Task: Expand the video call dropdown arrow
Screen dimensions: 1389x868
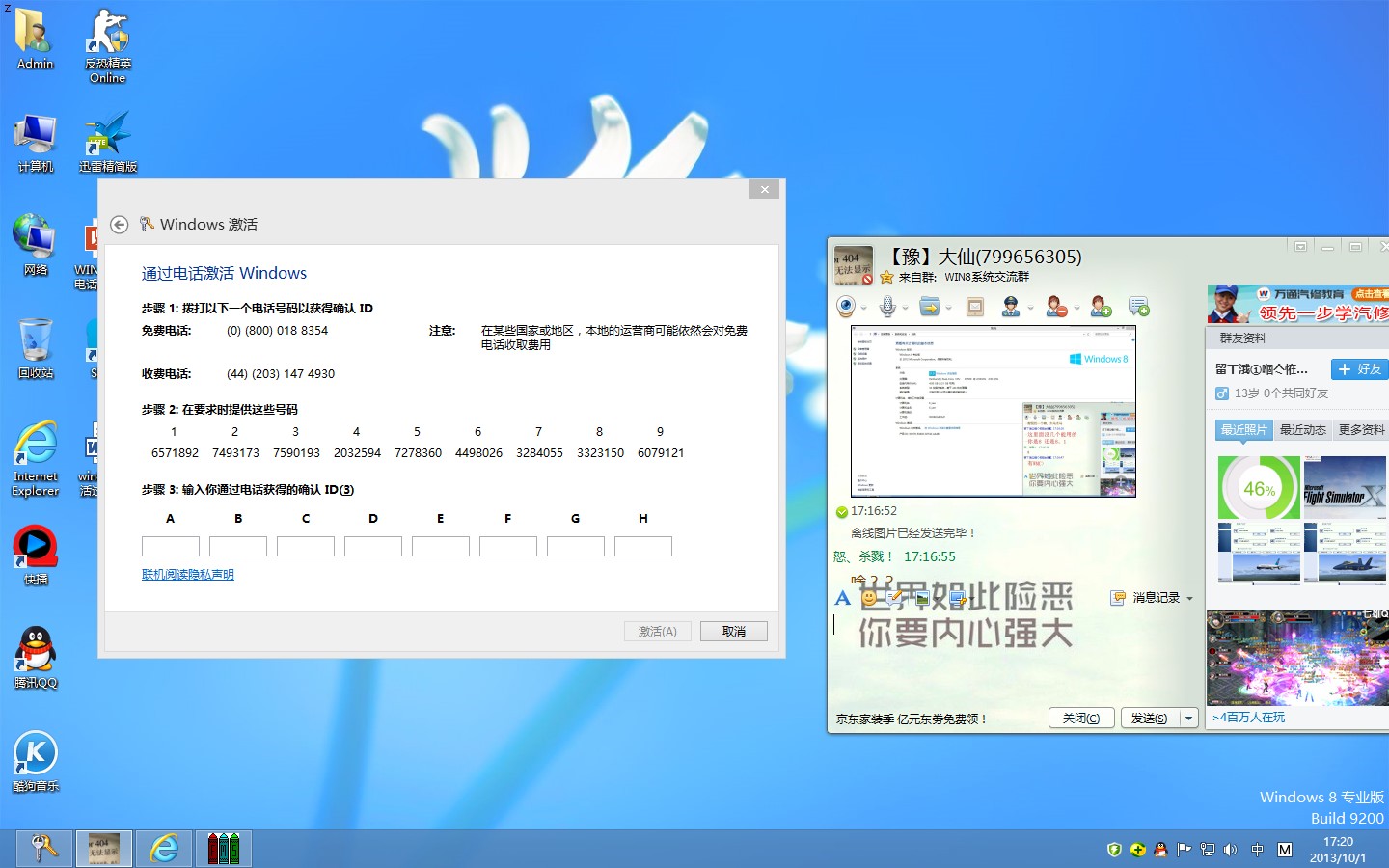Action: [863, 309]
